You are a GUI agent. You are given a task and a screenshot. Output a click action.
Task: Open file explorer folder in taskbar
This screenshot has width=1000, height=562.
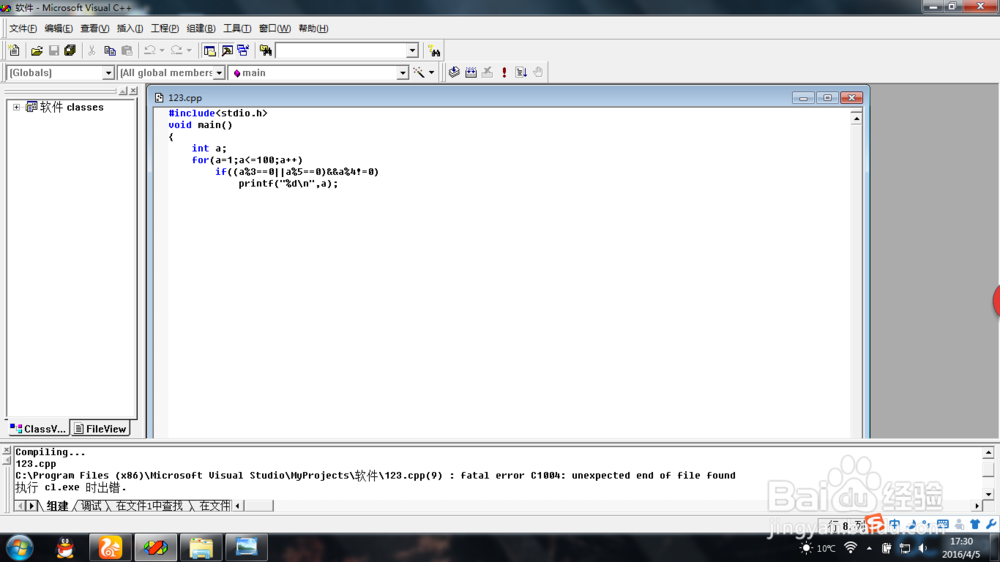click(201, 547)
